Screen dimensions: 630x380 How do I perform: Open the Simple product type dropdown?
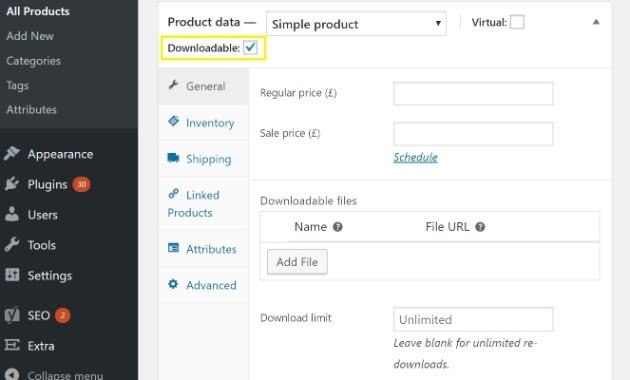click(x=356, y=24)
